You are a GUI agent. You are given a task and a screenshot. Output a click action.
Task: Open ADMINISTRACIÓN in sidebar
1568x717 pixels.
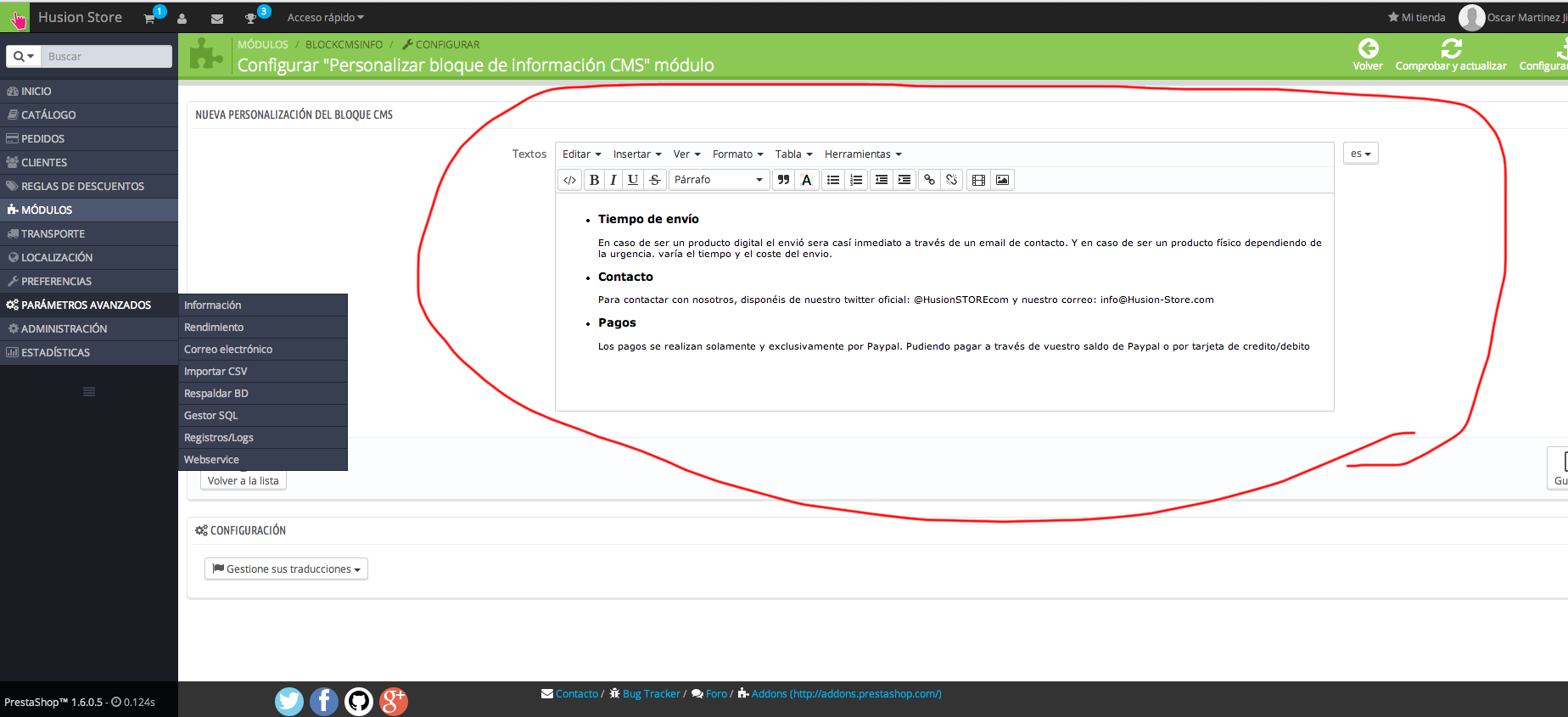click(89, 328)
